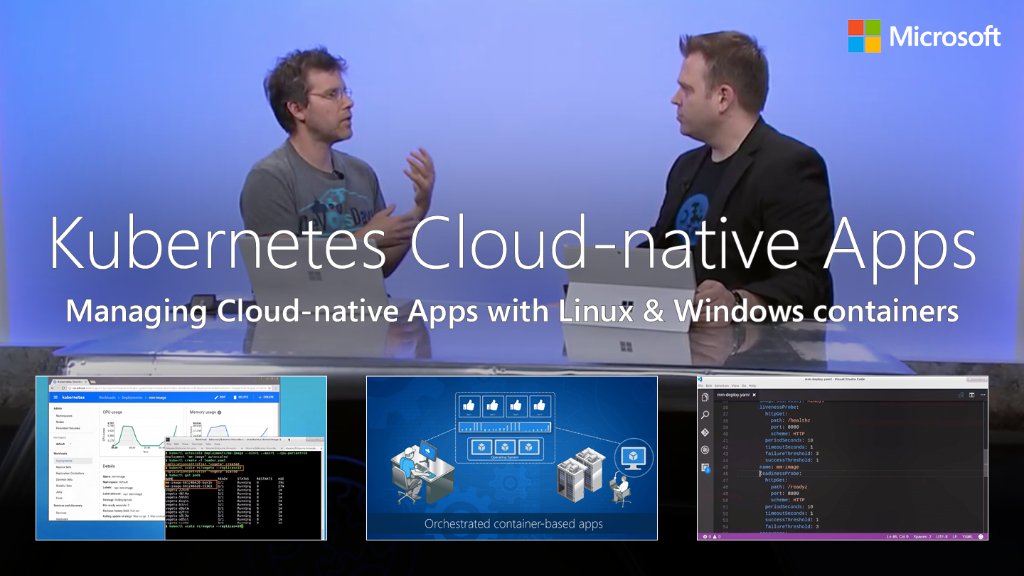Open the Extensions view in VS Code
Image resolution: width=1024 pixels, height=576 pixels.
pyautogui.click(x=705, y=468)
